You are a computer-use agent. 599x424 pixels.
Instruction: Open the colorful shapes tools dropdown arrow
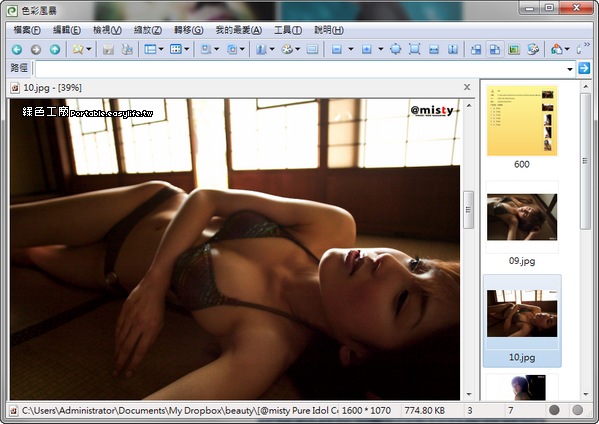pos(567,49)
